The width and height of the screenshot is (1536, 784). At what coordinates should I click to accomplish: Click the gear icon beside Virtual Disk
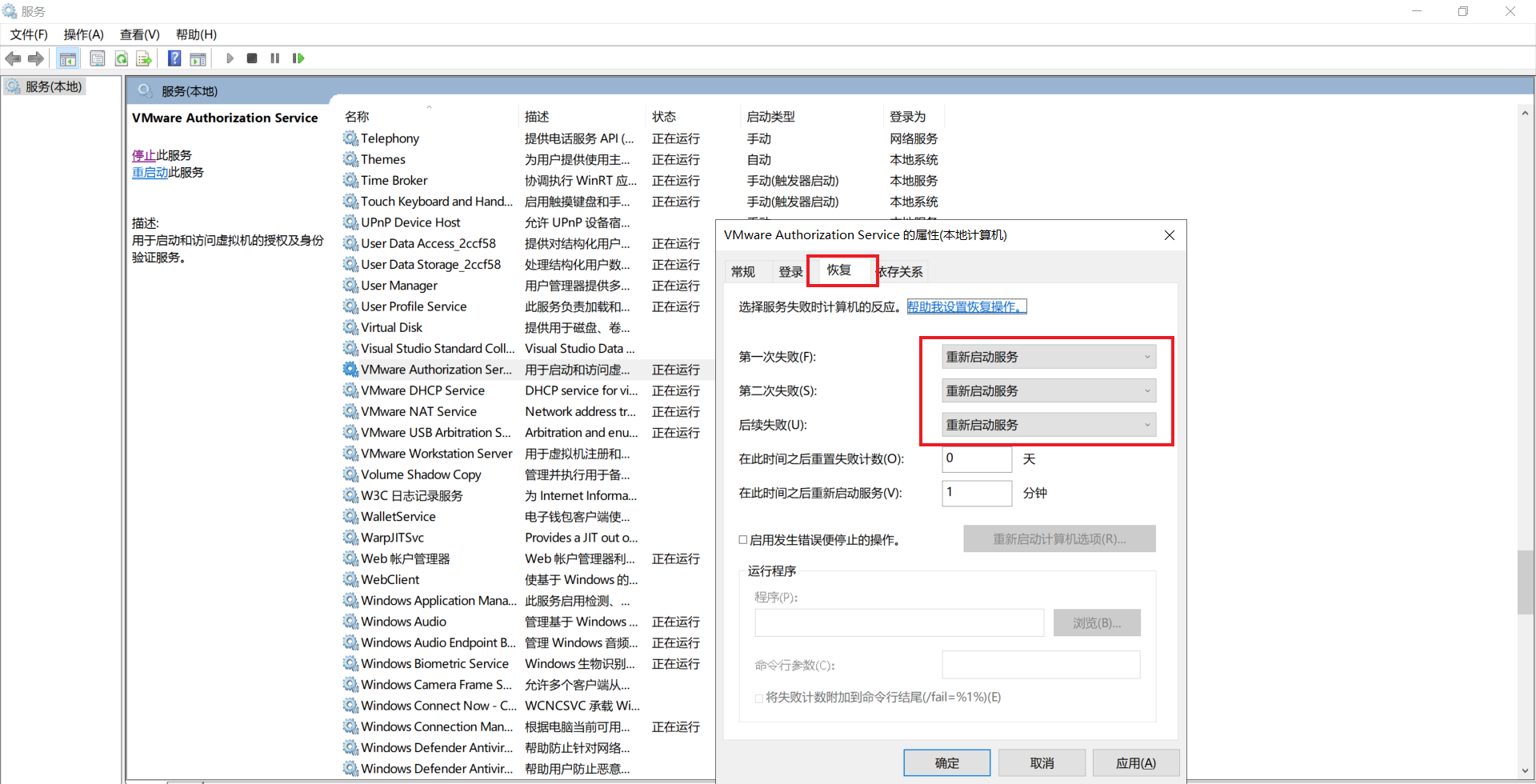tap(350, 327)
